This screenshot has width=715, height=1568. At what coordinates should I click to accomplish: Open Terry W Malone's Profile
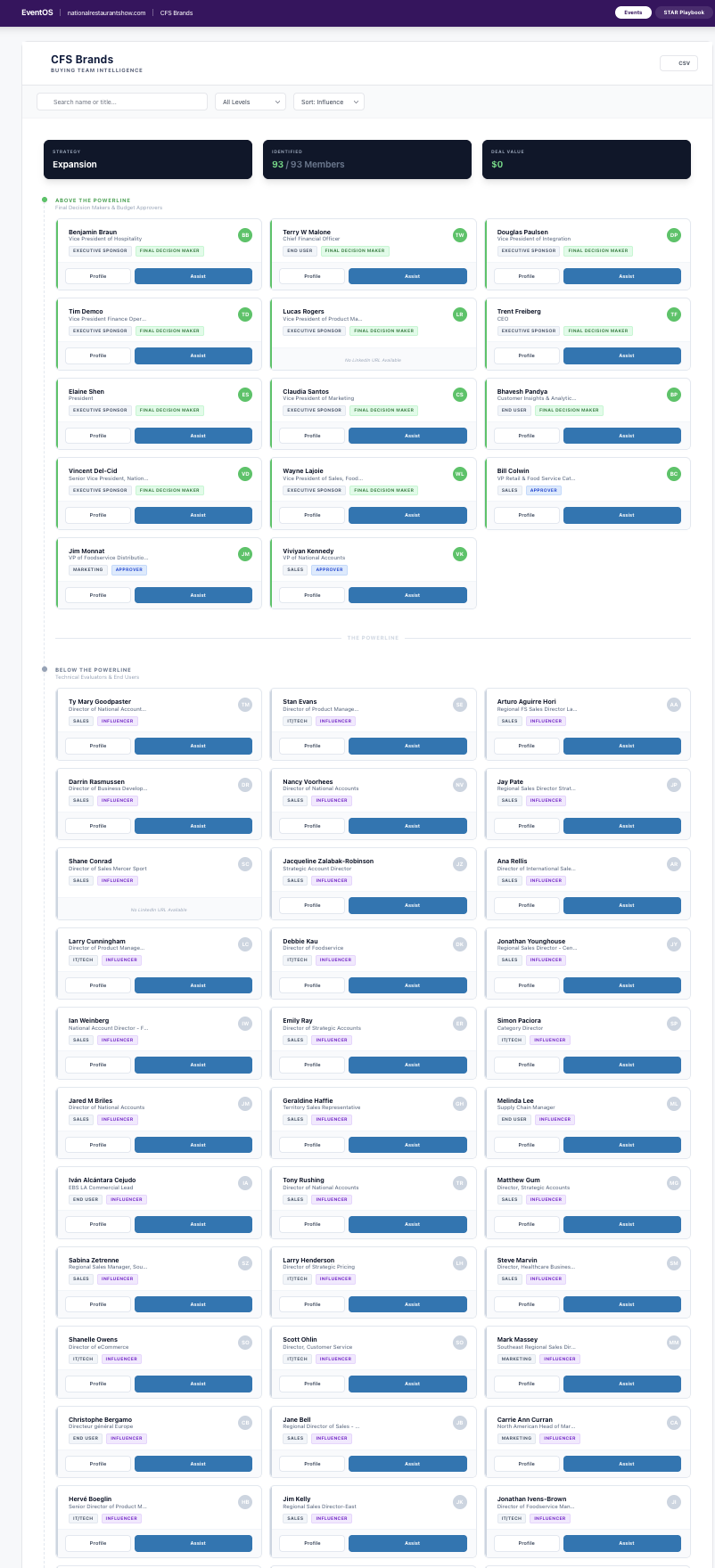pos(312,276)
